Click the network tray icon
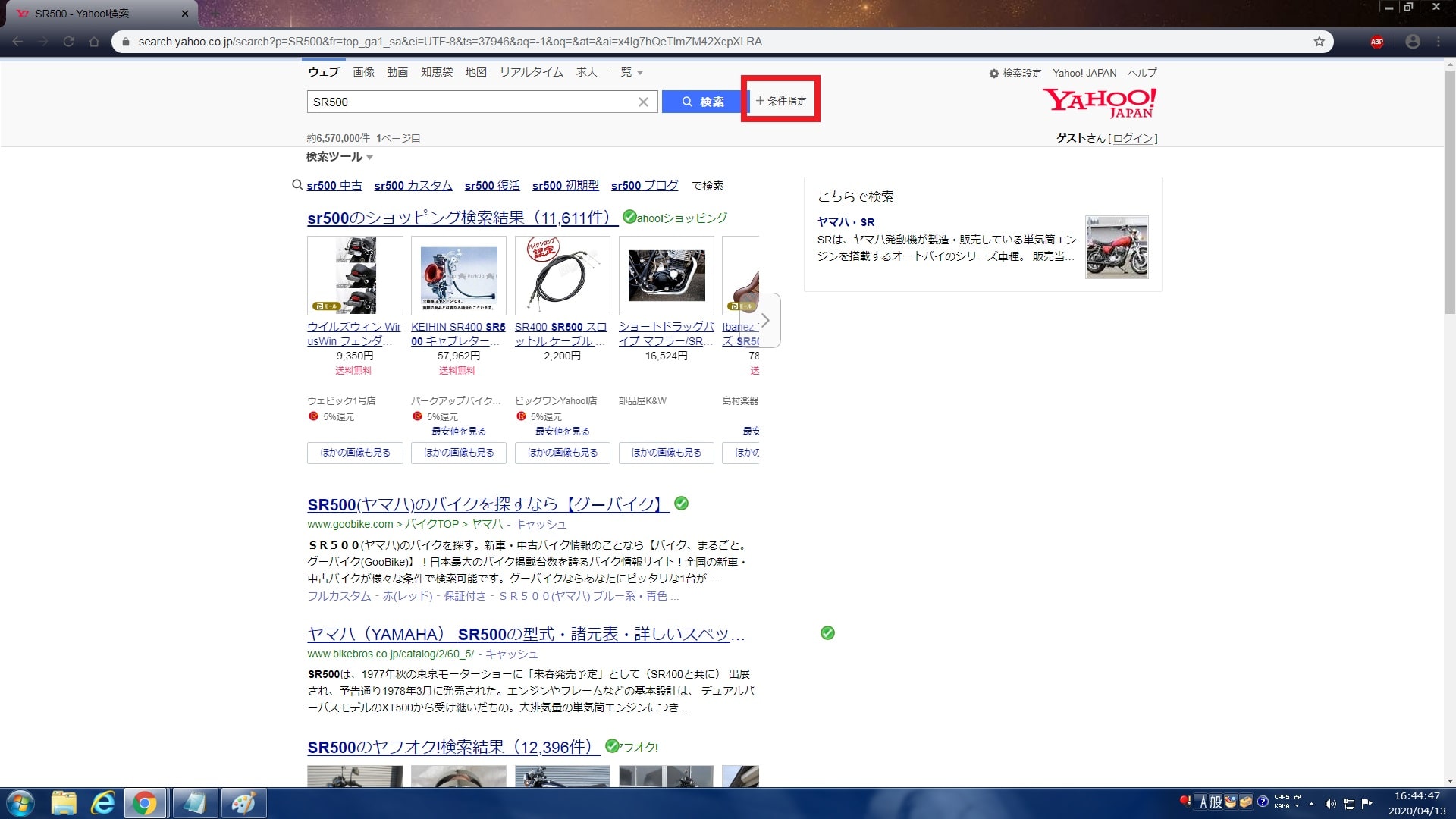 pos(1349,804)
